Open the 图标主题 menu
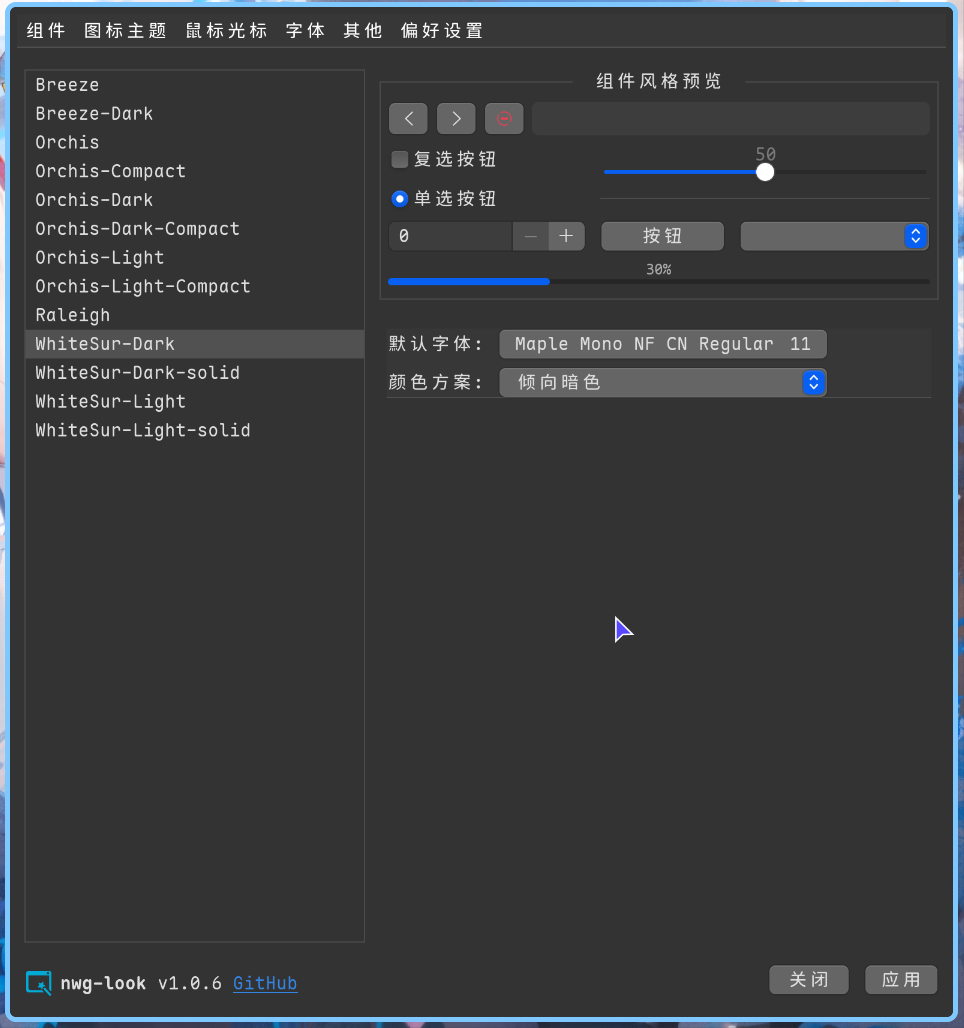 125,30
